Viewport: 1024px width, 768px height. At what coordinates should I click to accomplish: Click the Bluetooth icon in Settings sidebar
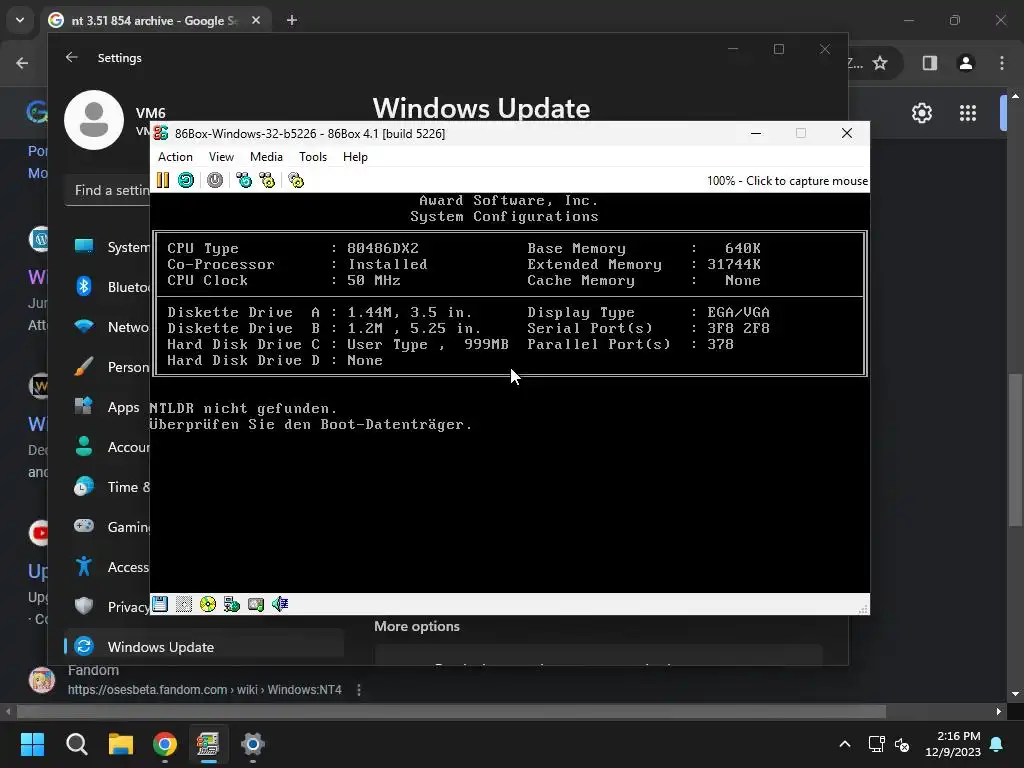pyautogui.click(x=84, y=286)
